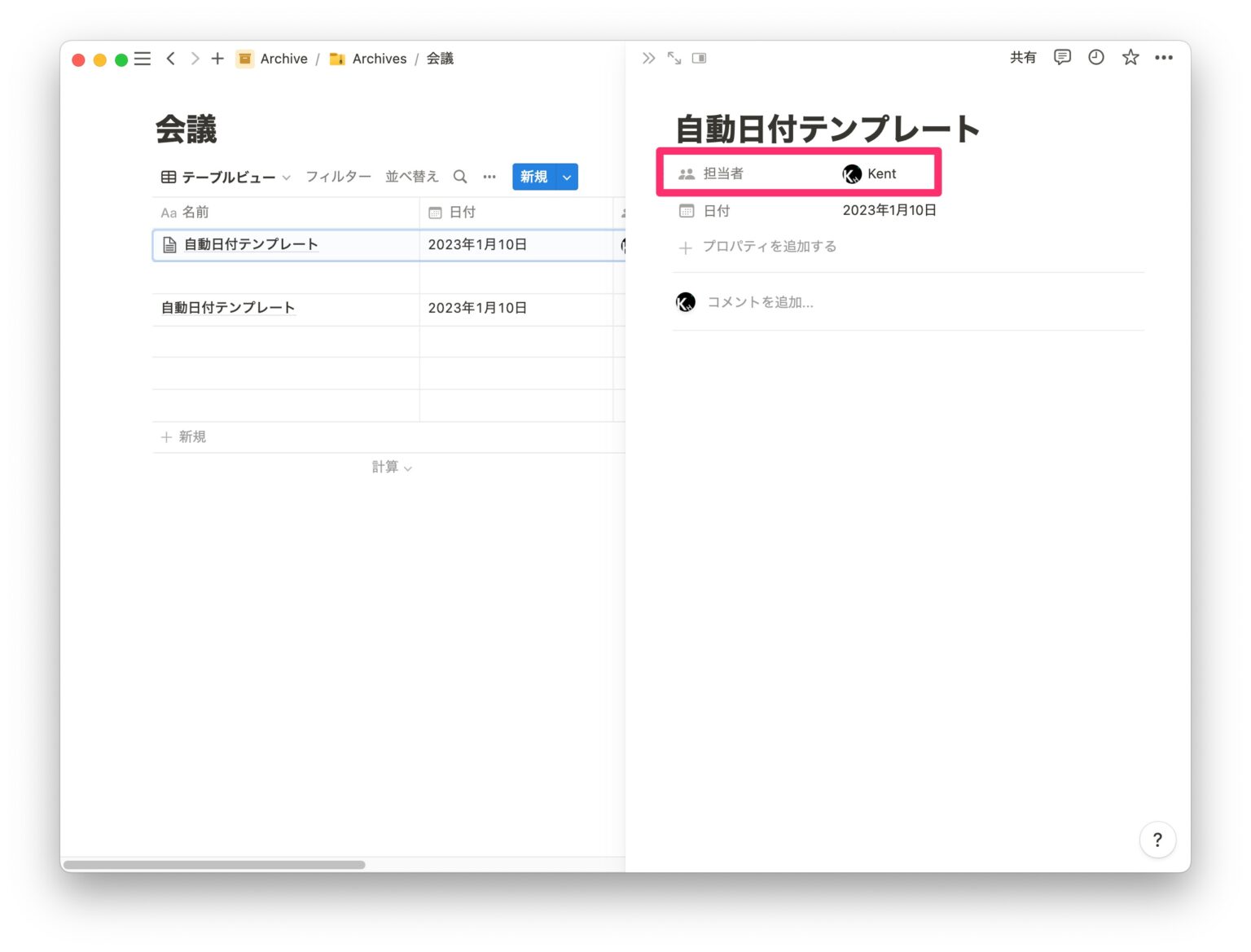Open the comments panel icon
Viewport: 1251px width, 952px height.
point(1062,57)
